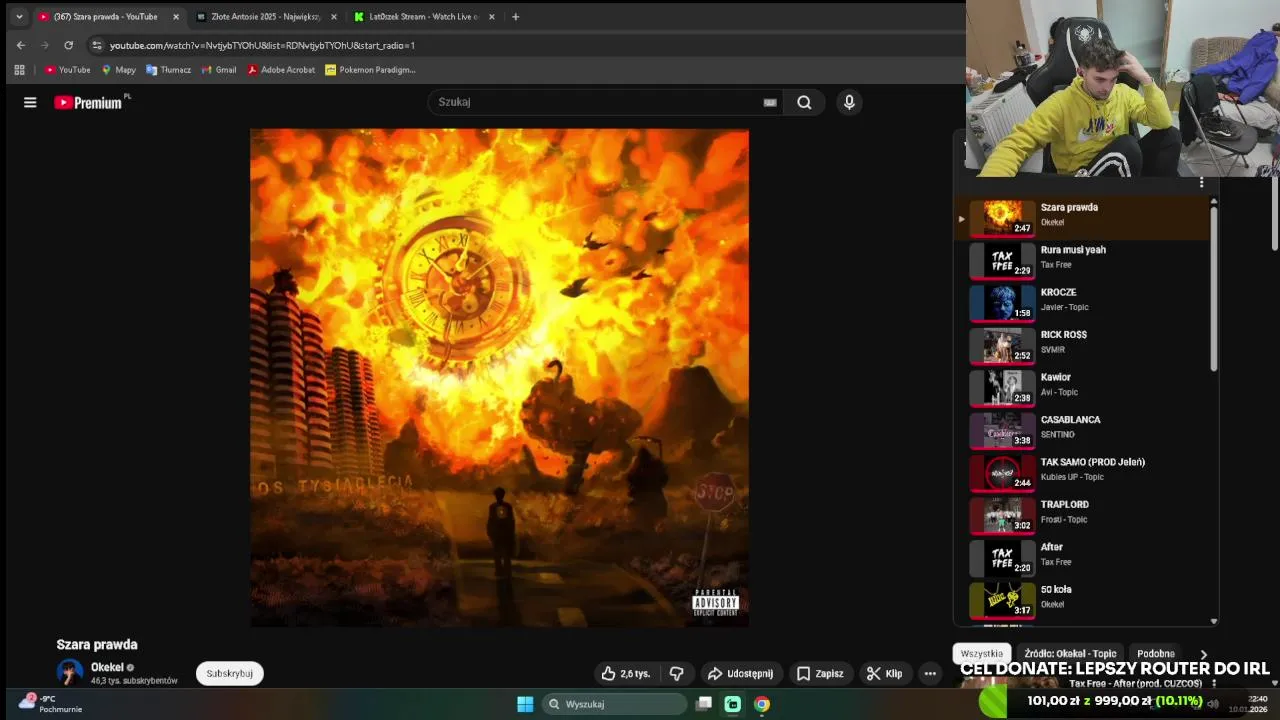This screenshot has width=1280, height=720.
Task: Open playlist options three-dot menu
Action: point(1201,182)
